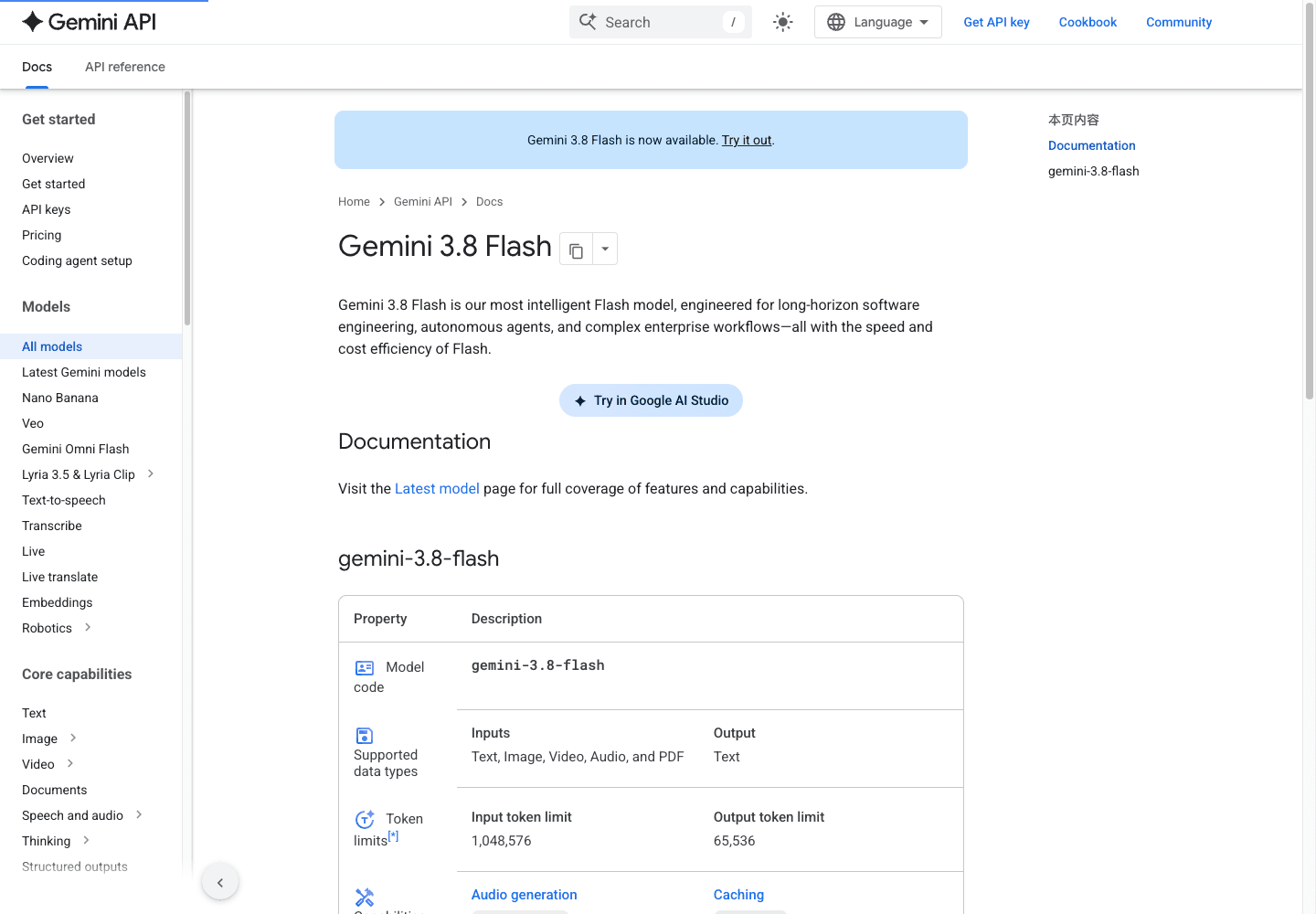The height and width of the screenshot is (914, 1316).
Task: Open the Latest model link
Action: (437, 489)
